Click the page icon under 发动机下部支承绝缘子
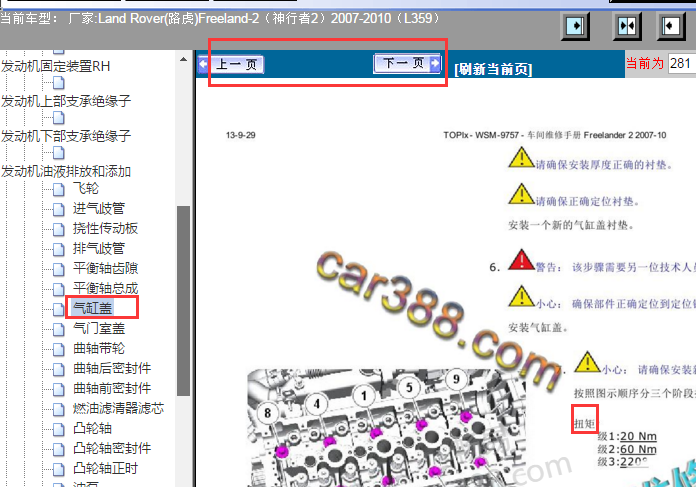This screenshot has width=696, height=487. click(59, 153)
